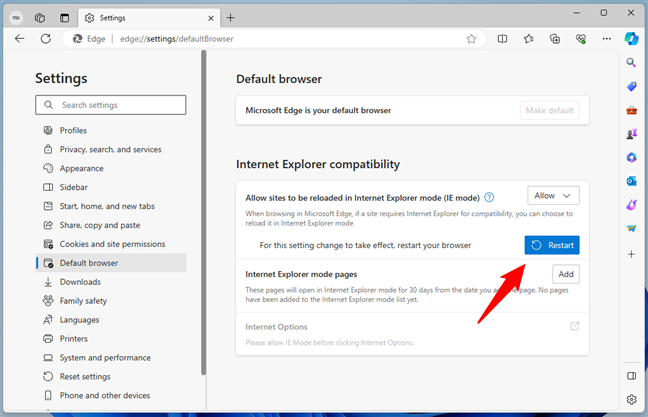Click sidebar Search icon
648x417 pixels.
tap(631, 63)
